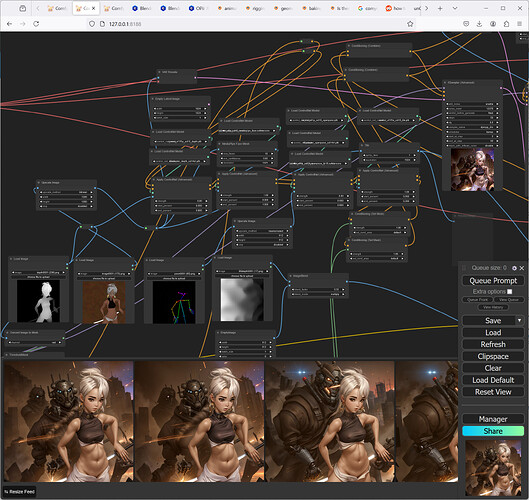This screenshot has height=500, width=529.
Task: Go back with the browser back arrow
Action: pos(9,24)
